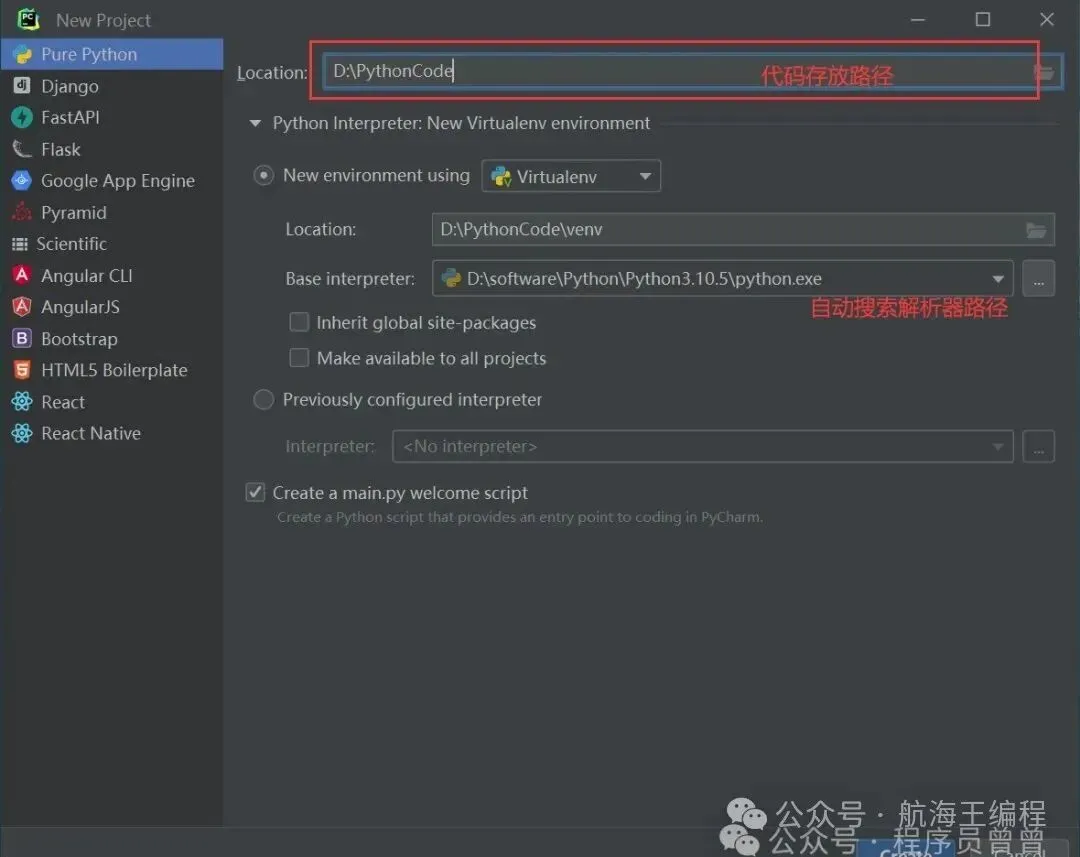Select Angular CLI project type
The image size is (1080, 857).
(x=112, y=276)
